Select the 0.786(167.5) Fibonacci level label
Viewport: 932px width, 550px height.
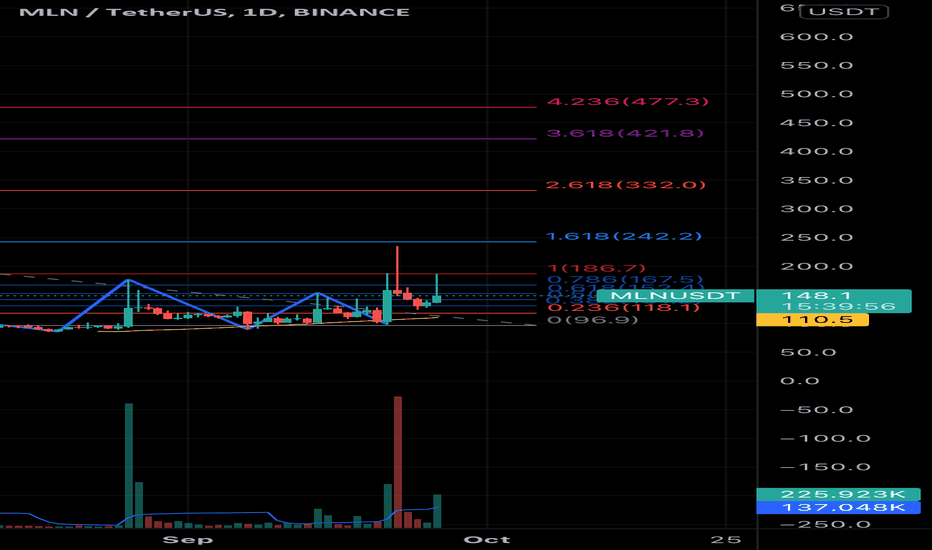pos(625,279)
